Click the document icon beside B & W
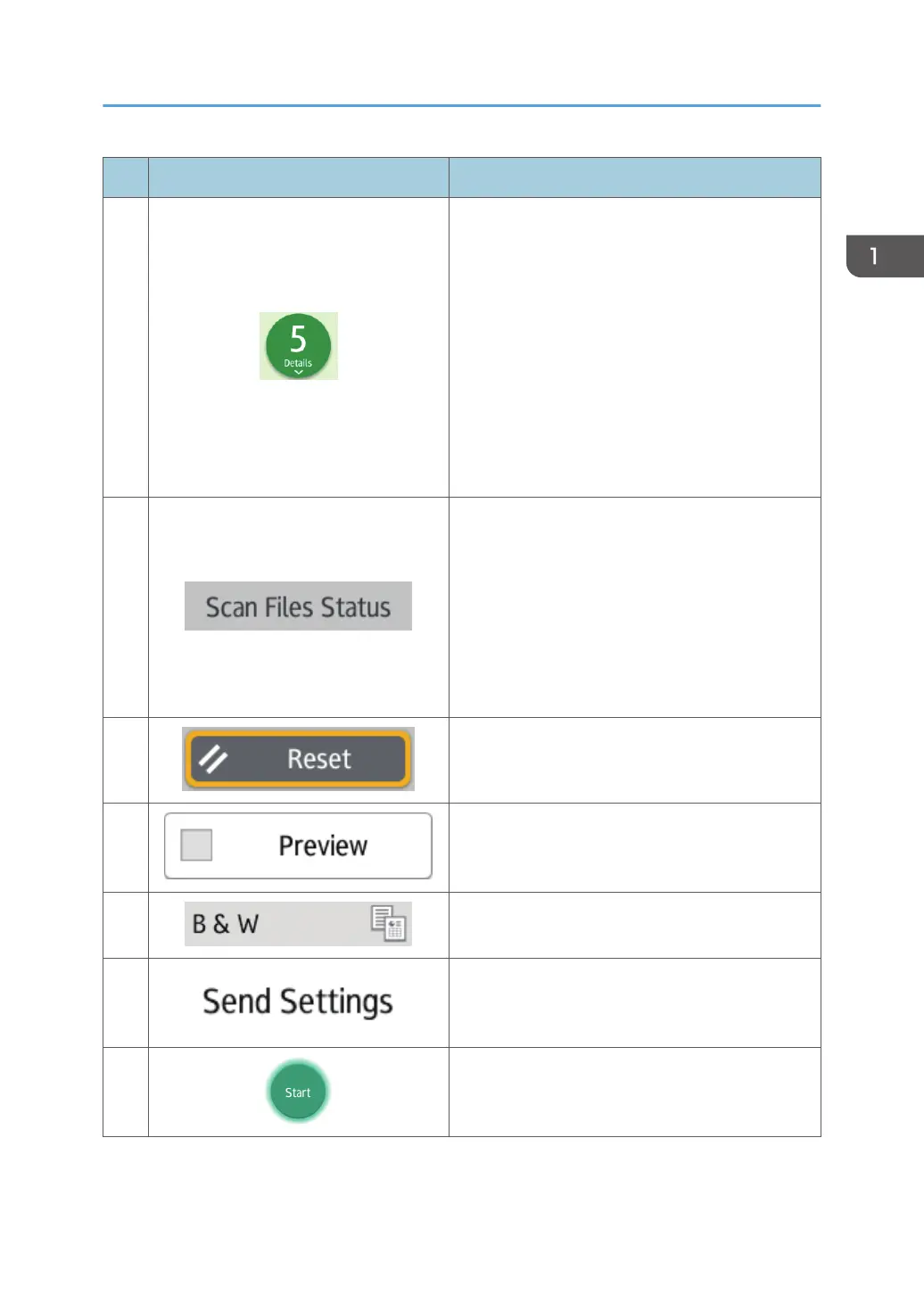Screen dimensions: 924x1311 click(389, 923)
